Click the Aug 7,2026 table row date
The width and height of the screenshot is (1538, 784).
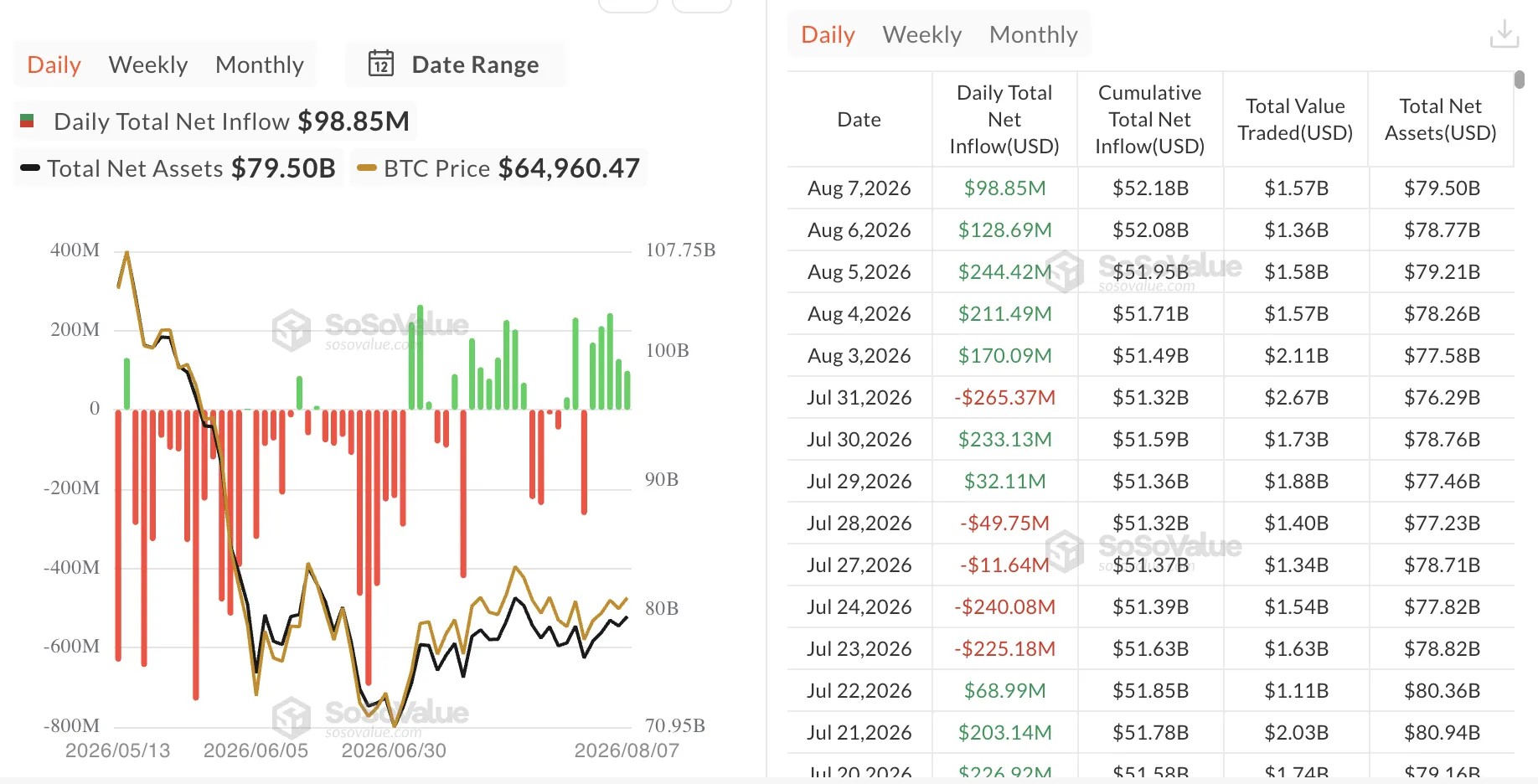[859, 188]
